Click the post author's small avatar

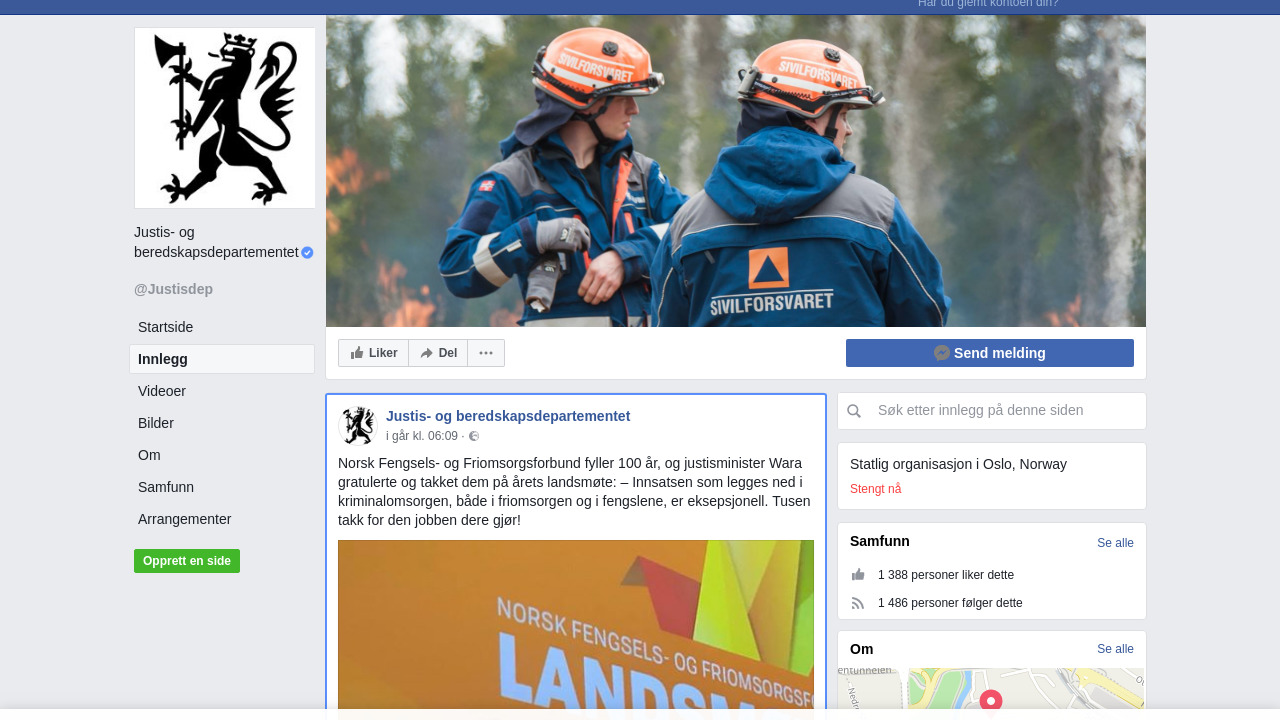358,425
